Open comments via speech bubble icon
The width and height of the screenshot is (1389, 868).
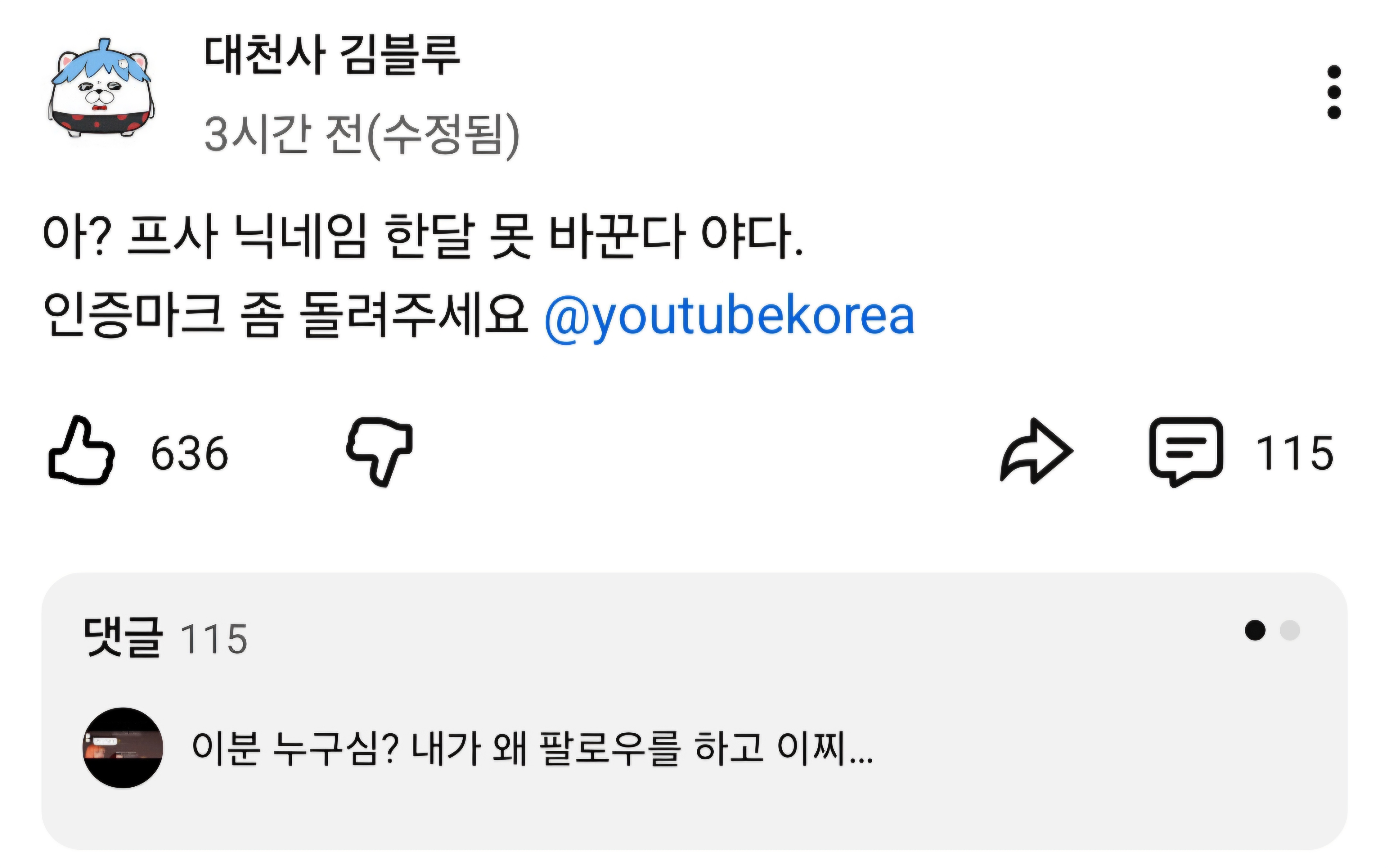pyautogui.click(x=1186, y=451)
